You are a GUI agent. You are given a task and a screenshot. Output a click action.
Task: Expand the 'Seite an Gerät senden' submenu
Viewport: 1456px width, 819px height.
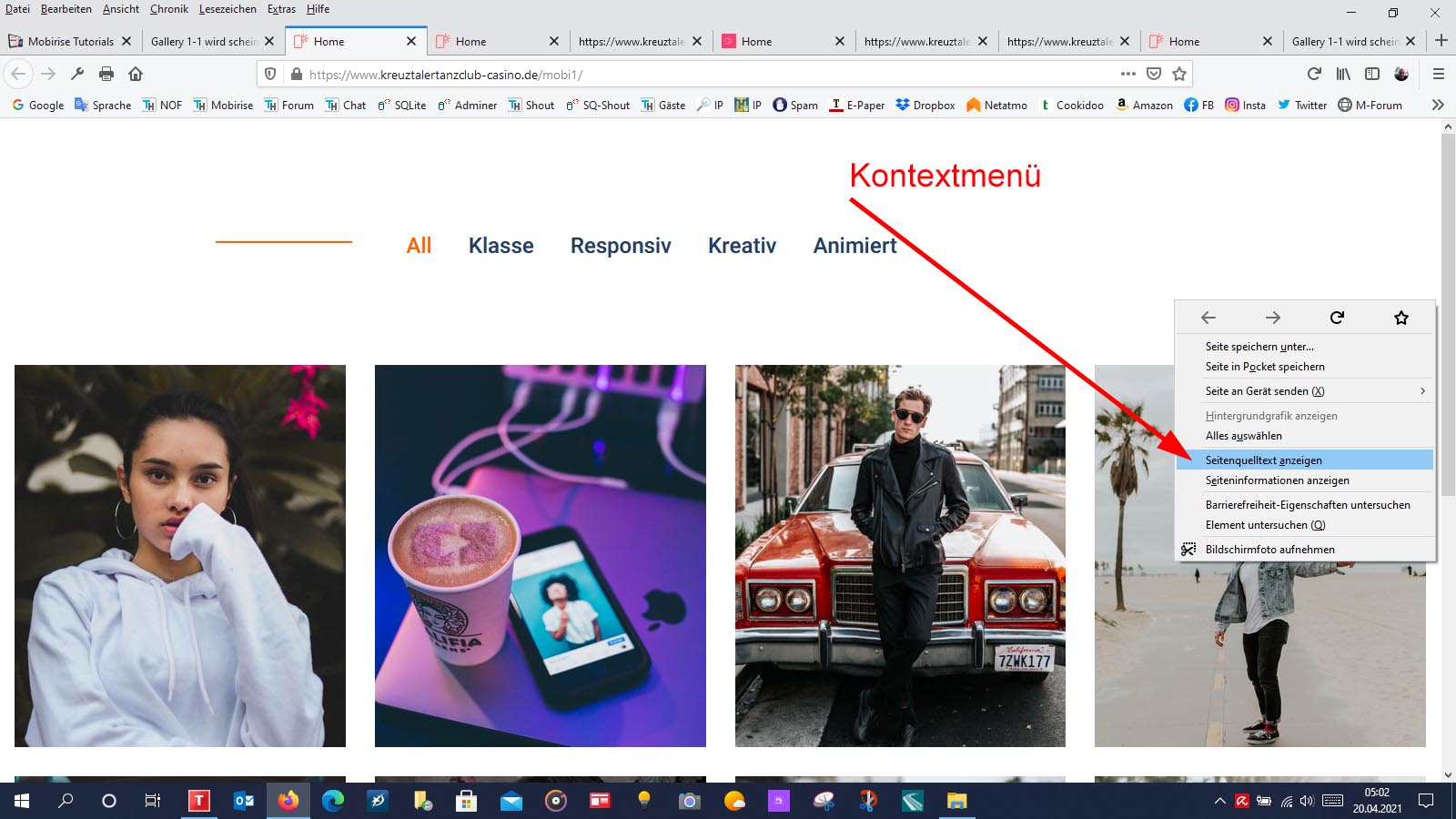coord(1422,391)
